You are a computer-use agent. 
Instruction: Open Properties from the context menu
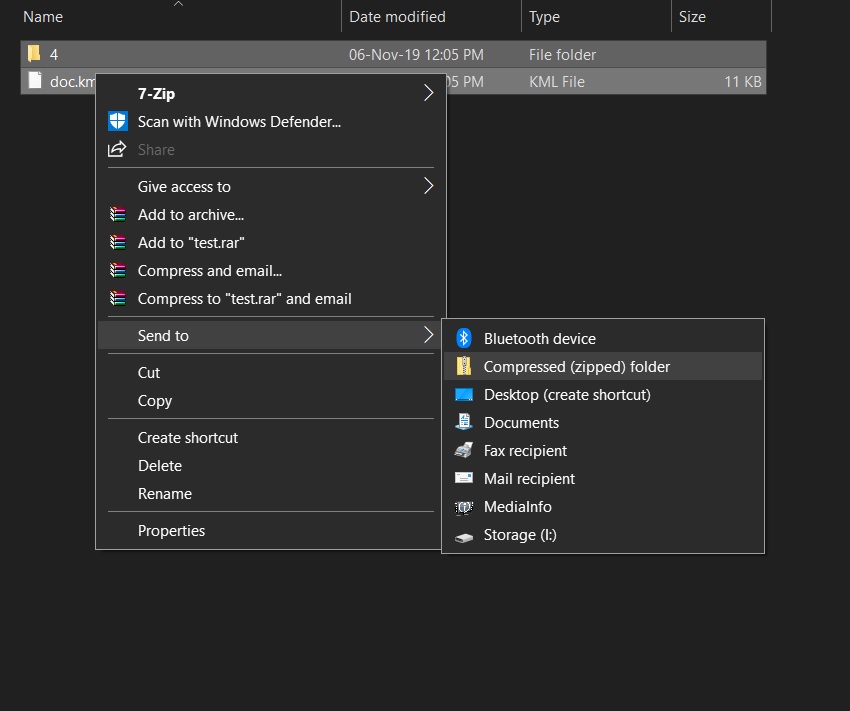point(271,531)
